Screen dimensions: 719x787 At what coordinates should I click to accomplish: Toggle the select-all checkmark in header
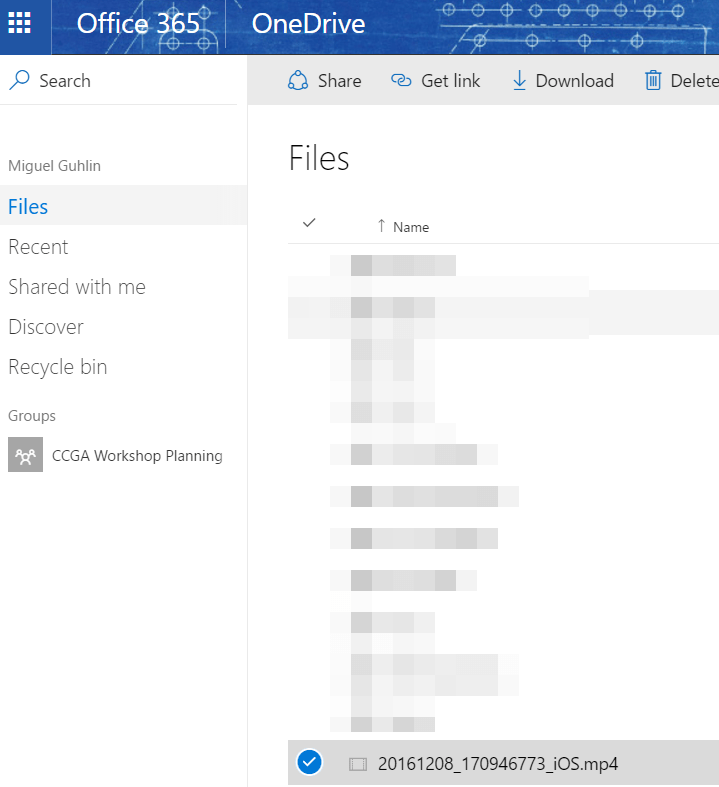coord(309,222)
